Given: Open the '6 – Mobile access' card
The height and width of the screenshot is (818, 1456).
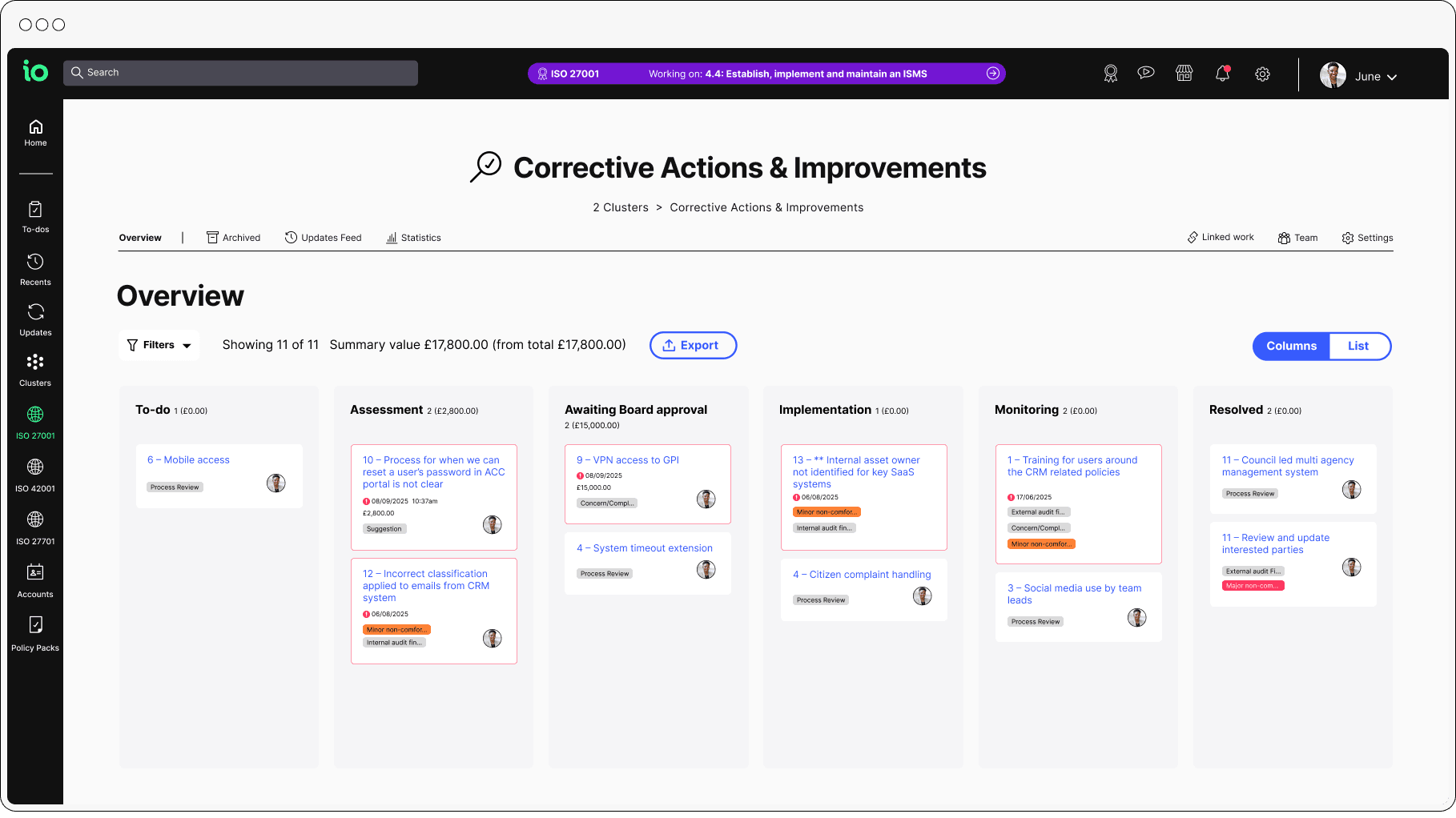Looking at the screenshot, I should point(188,459).
